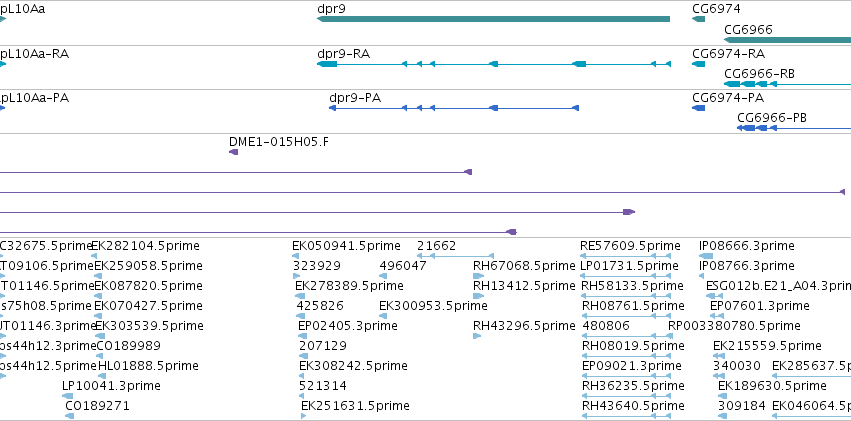Click the dpr9-PA protein label

pyautogui.click(x=355, y=98)
